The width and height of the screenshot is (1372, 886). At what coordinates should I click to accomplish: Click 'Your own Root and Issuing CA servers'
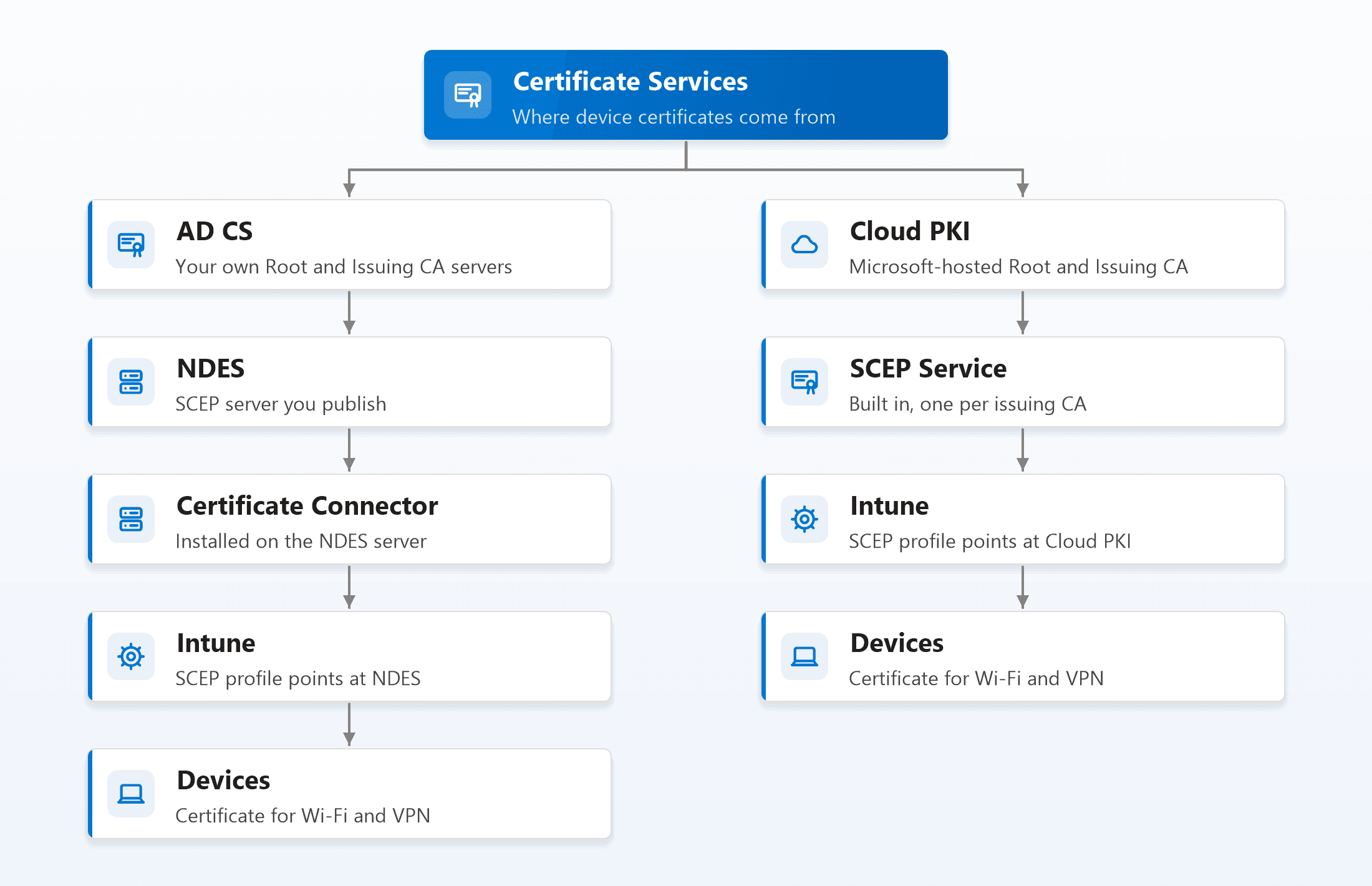click(x=344, y=267)
